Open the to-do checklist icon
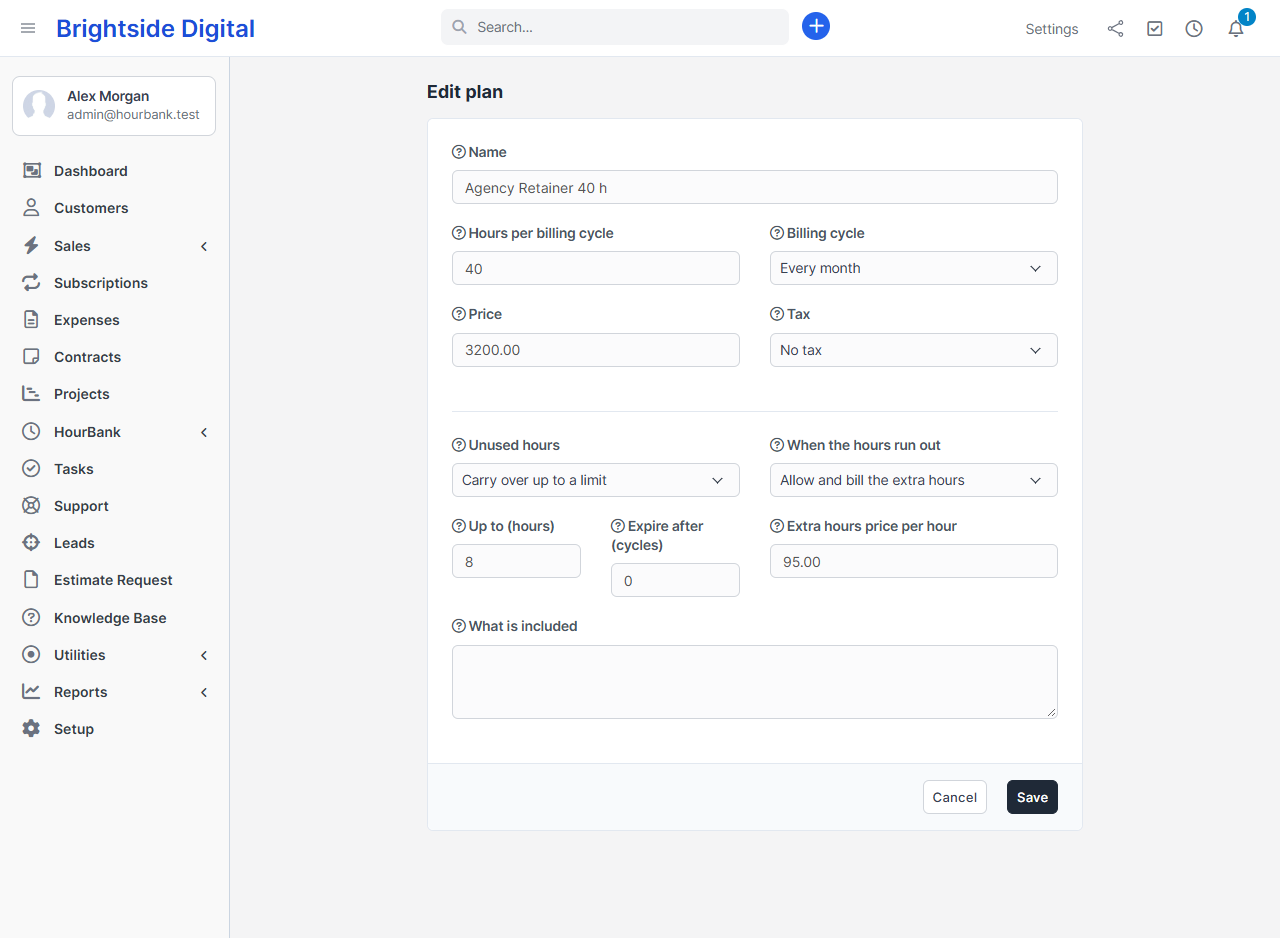 [x=1155, y=29]
